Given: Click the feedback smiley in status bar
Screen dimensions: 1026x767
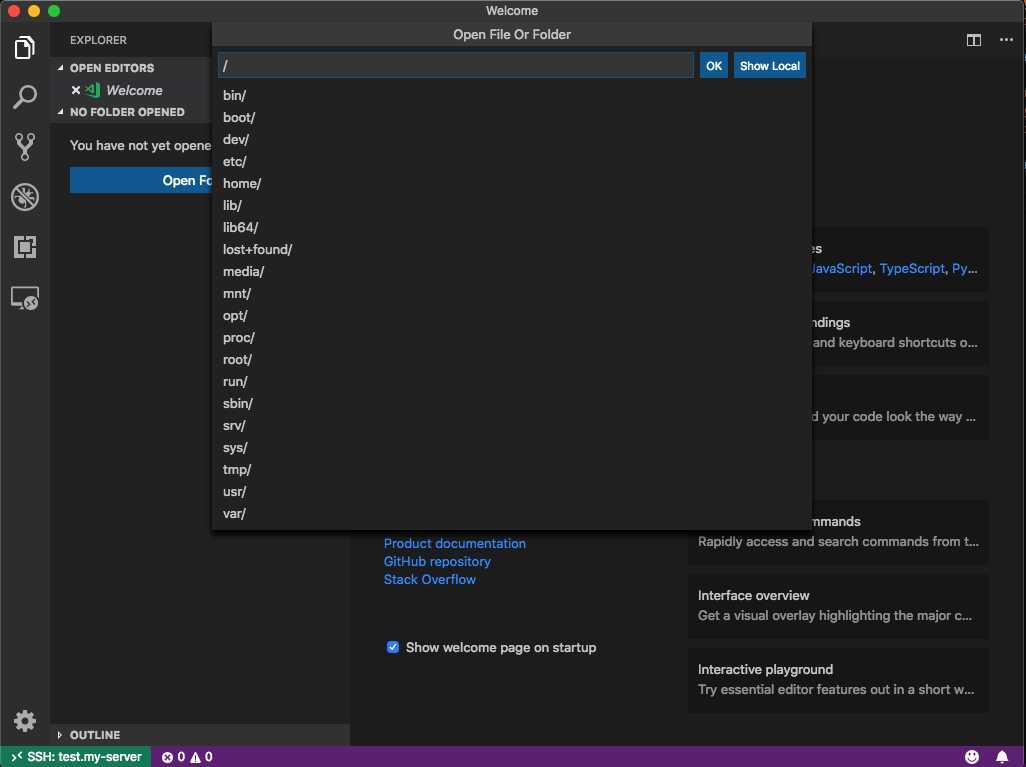Looking at the screenshot, I should (972, 757).
